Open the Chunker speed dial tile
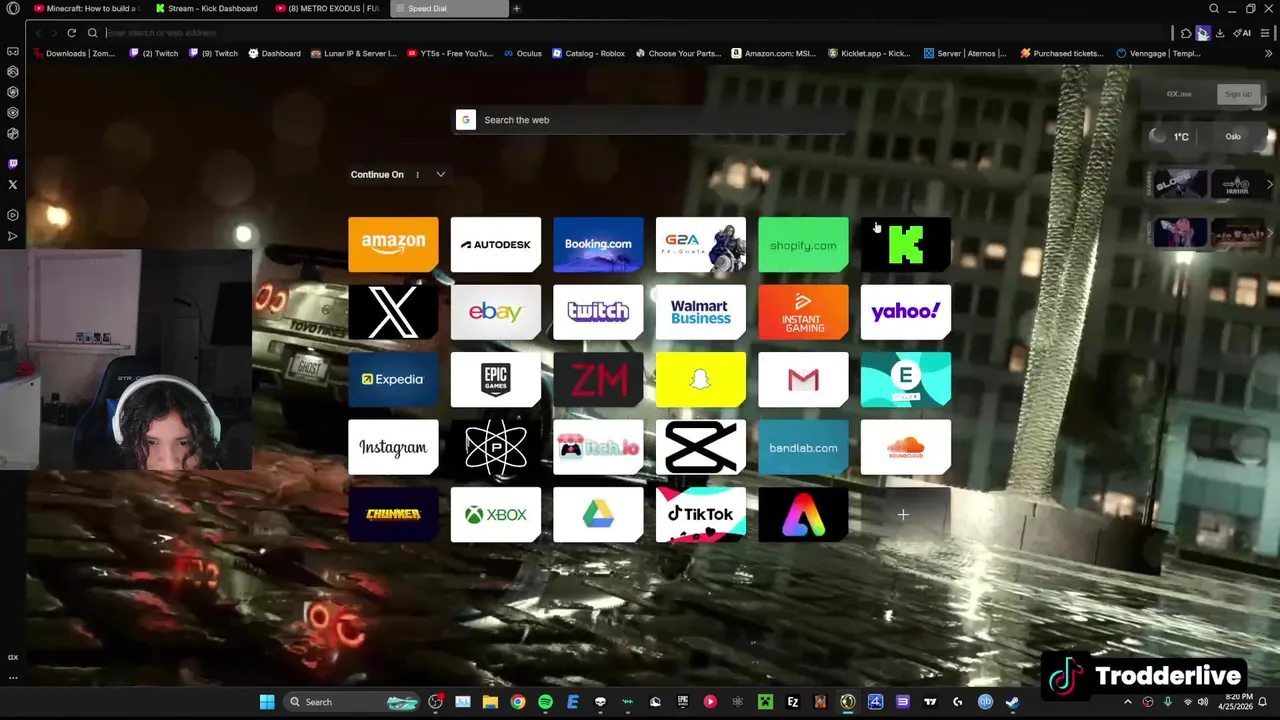1280x720 pixels. (393, 515)
